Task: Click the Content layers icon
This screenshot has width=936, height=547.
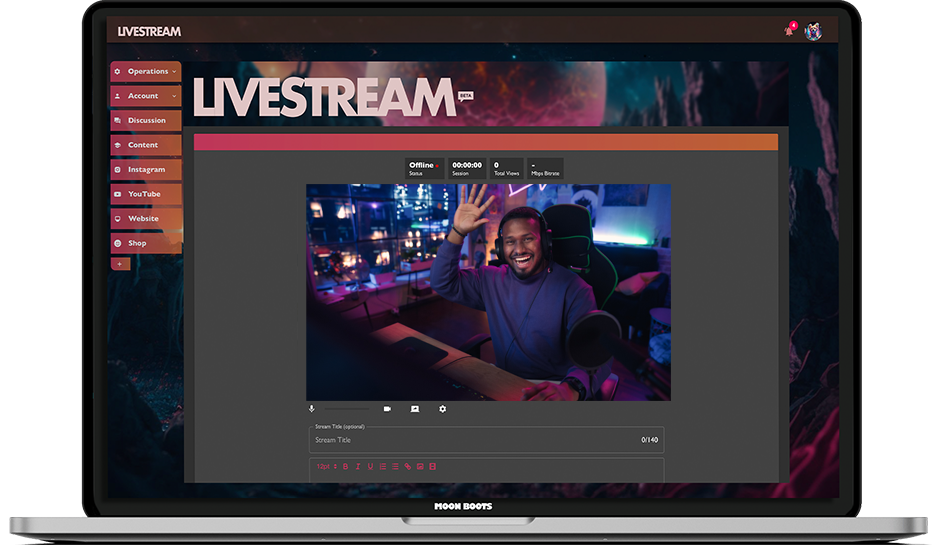Action: (x=118, y=145)
